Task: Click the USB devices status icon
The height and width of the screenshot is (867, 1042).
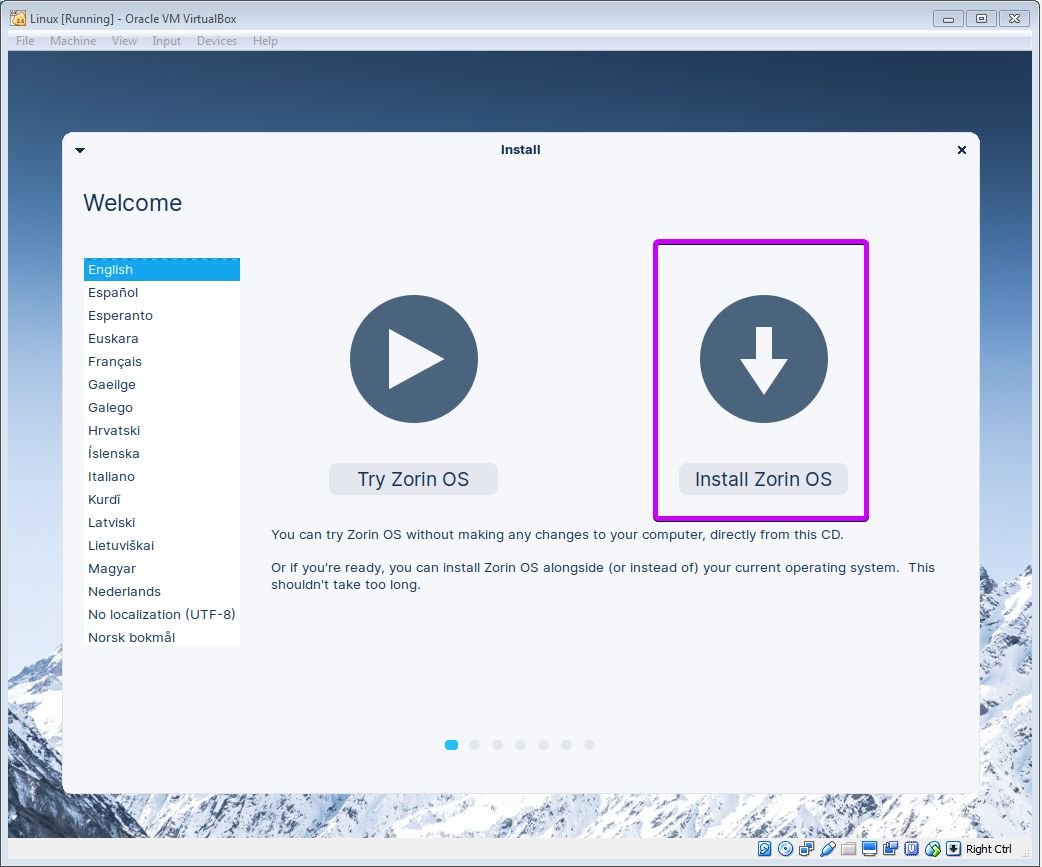Action: tap(828, 848)
